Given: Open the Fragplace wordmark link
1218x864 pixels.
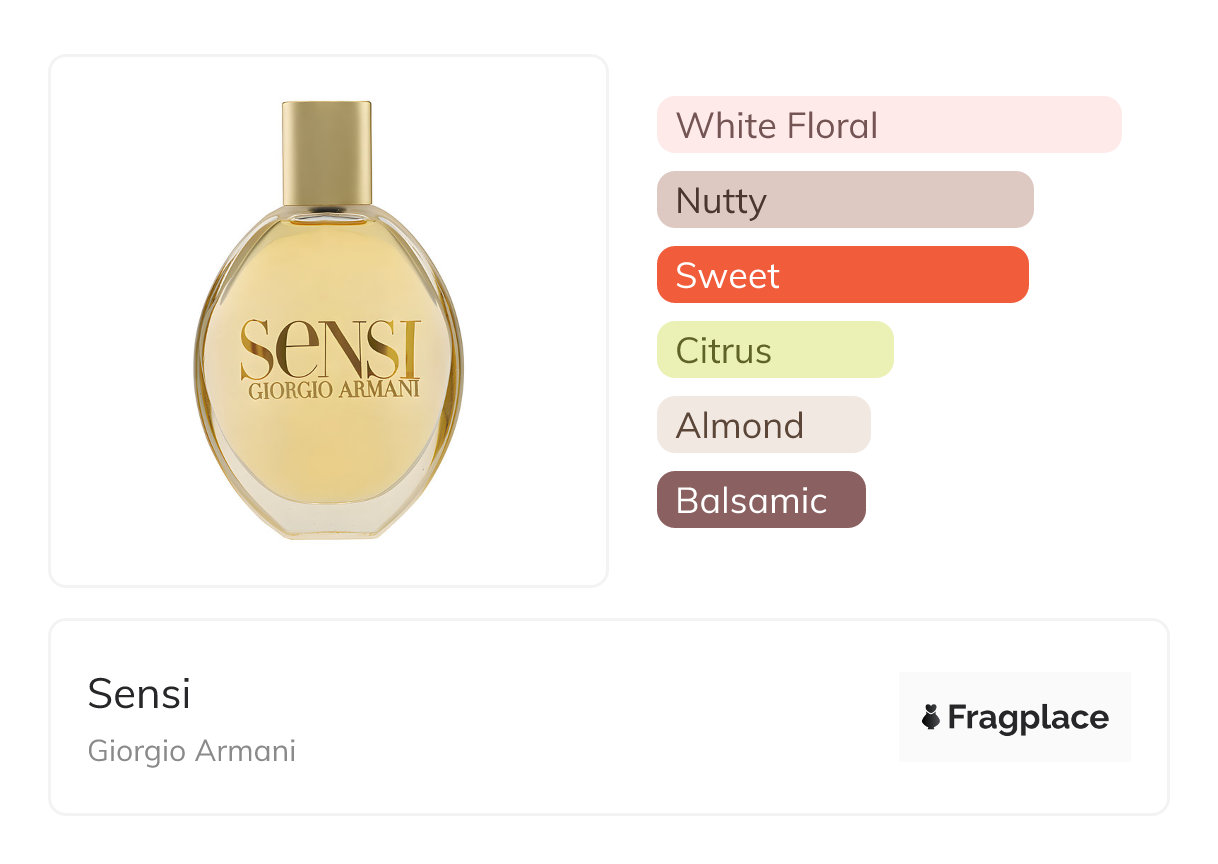Looking at the screenshot, I should point(1028,717).
